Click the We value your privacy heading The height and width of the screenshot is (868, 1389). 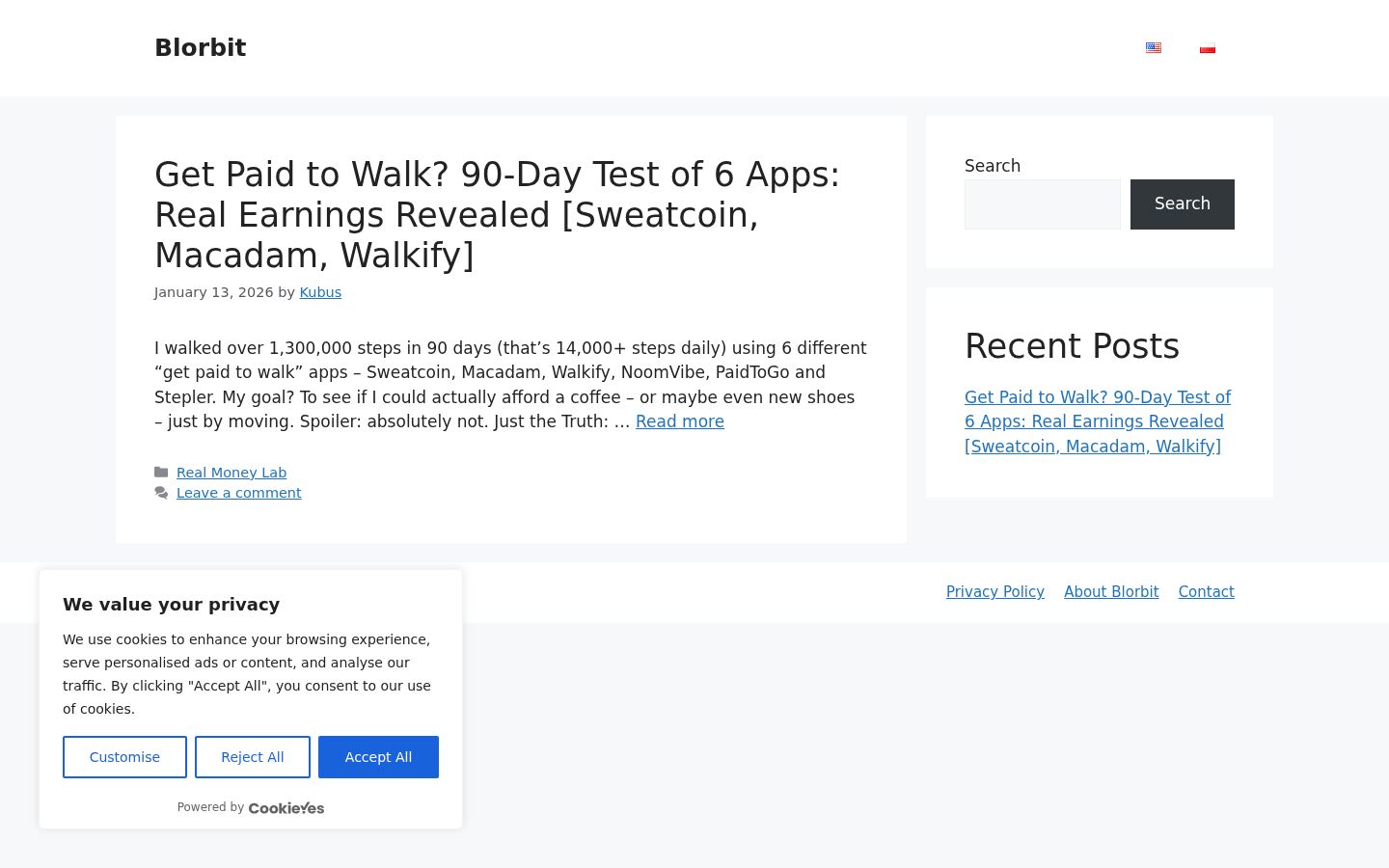[172, 605]
